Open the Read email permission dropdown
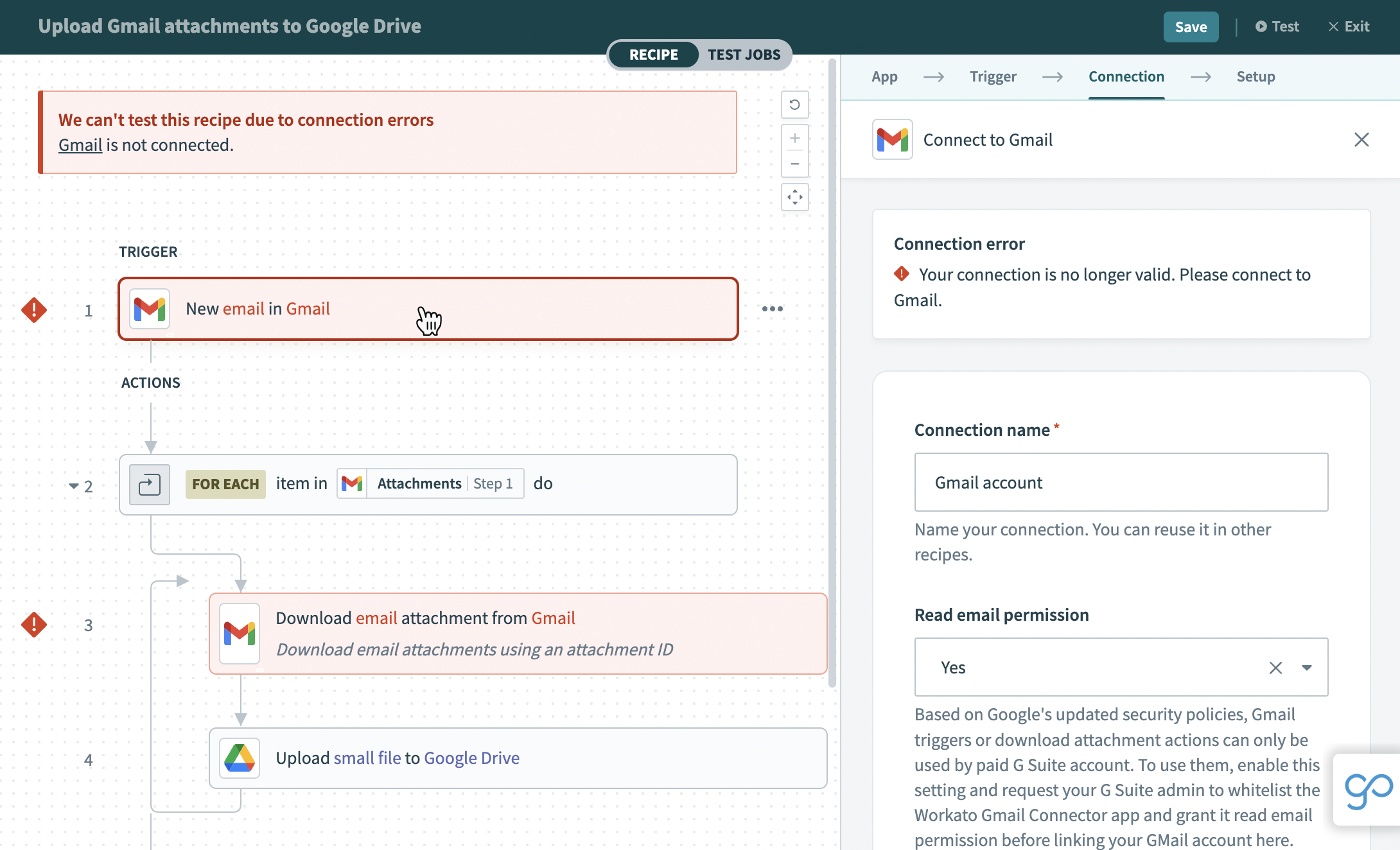Image resolution: width=1400 pixels, height=850 pixels. coord(1306,668)
